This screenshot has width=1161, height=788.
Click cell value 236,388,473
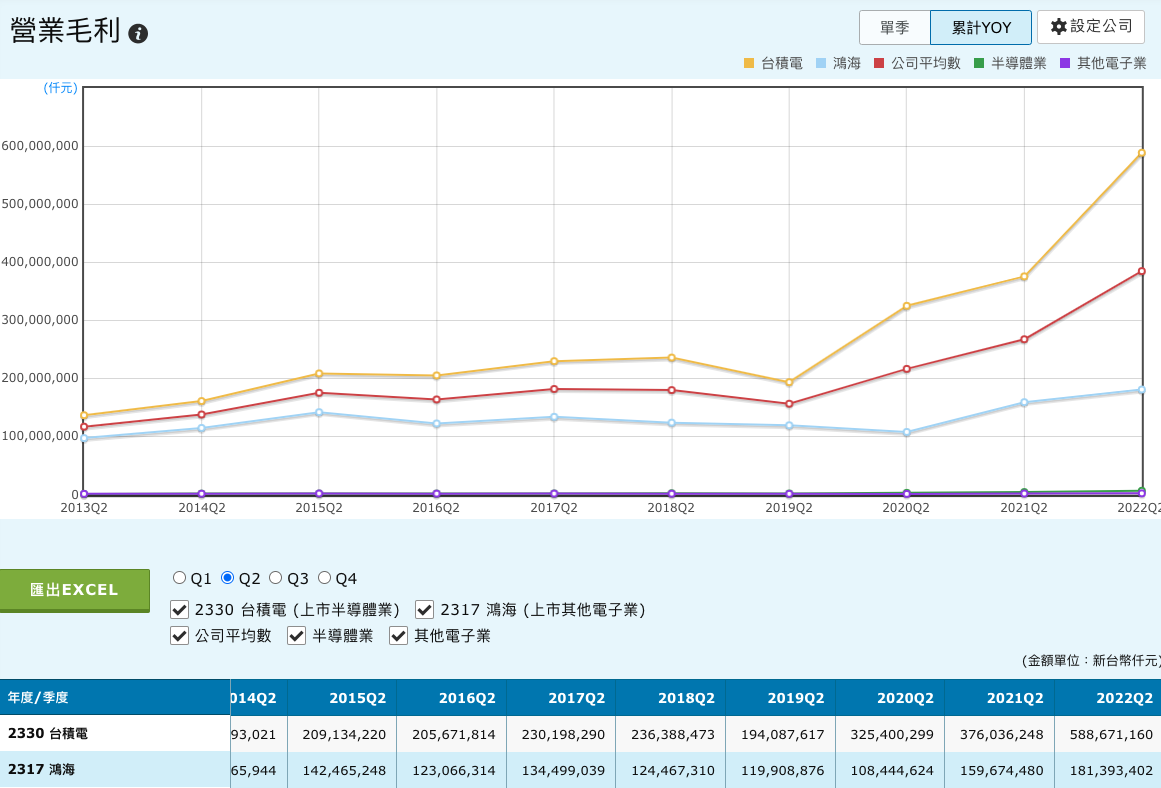tap(673, 735)
